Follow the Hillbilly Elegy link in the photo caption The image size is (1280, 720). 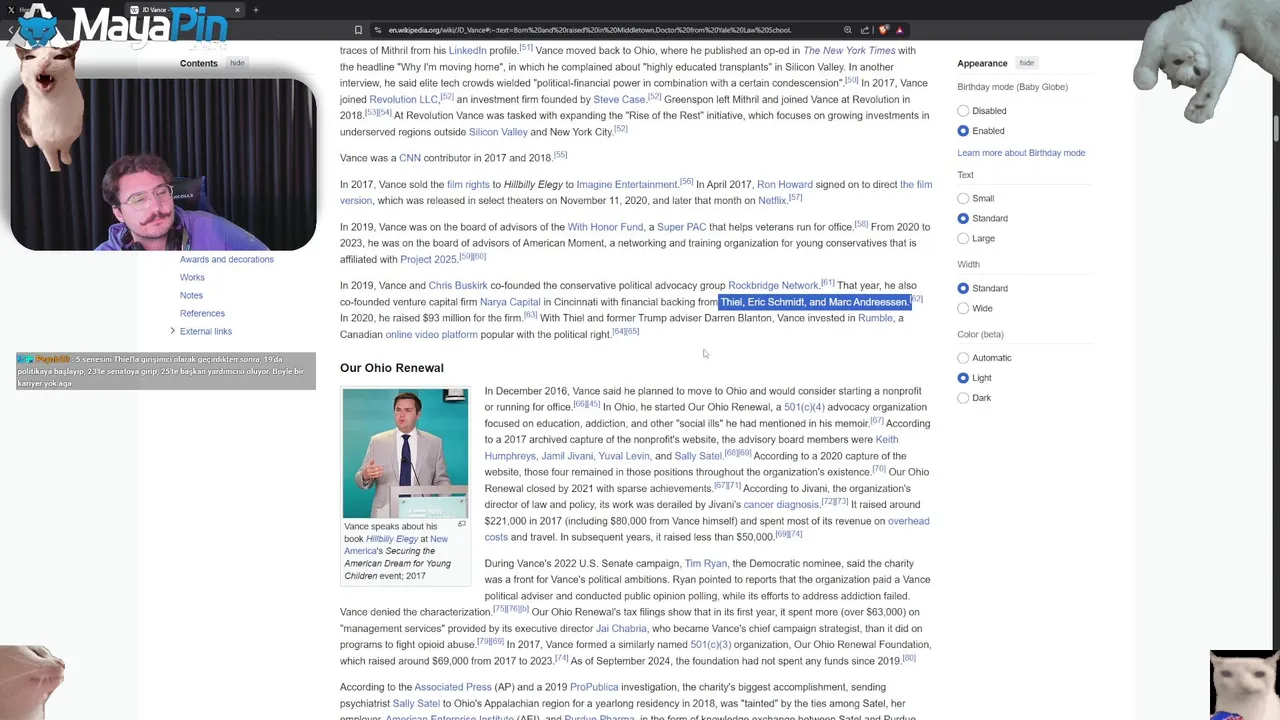pyautogui.click(x=392, y=539)
